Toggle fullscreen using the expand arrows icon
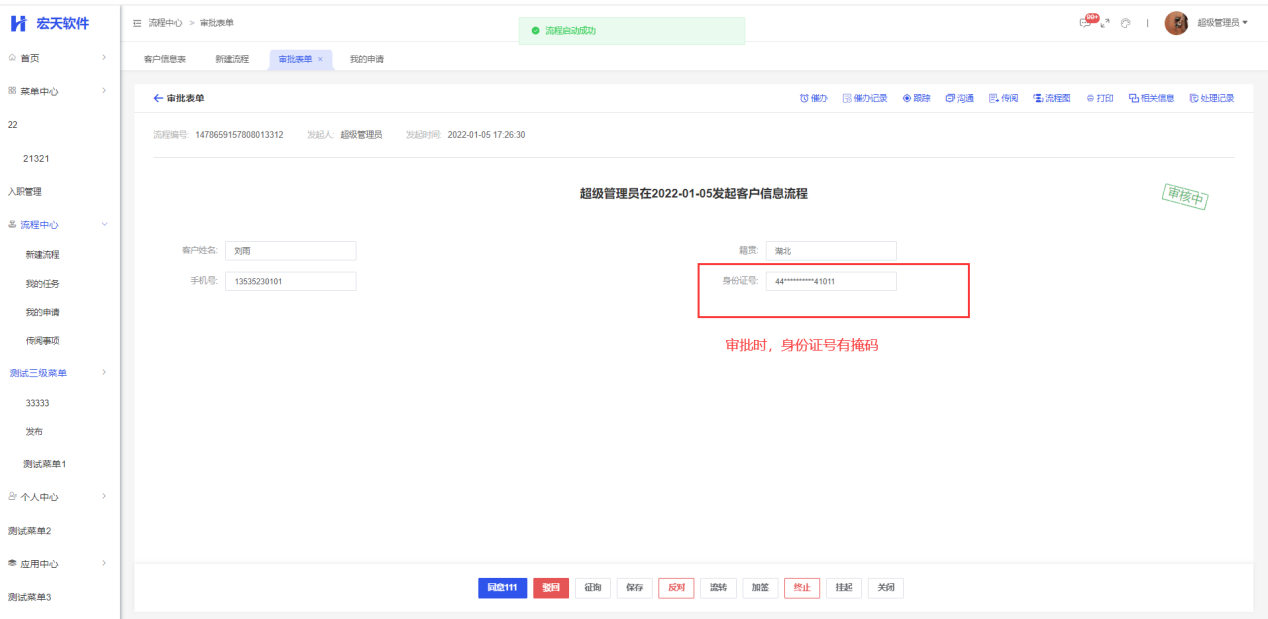This screenshot has height=619, width=1268. pos(1105,23)
